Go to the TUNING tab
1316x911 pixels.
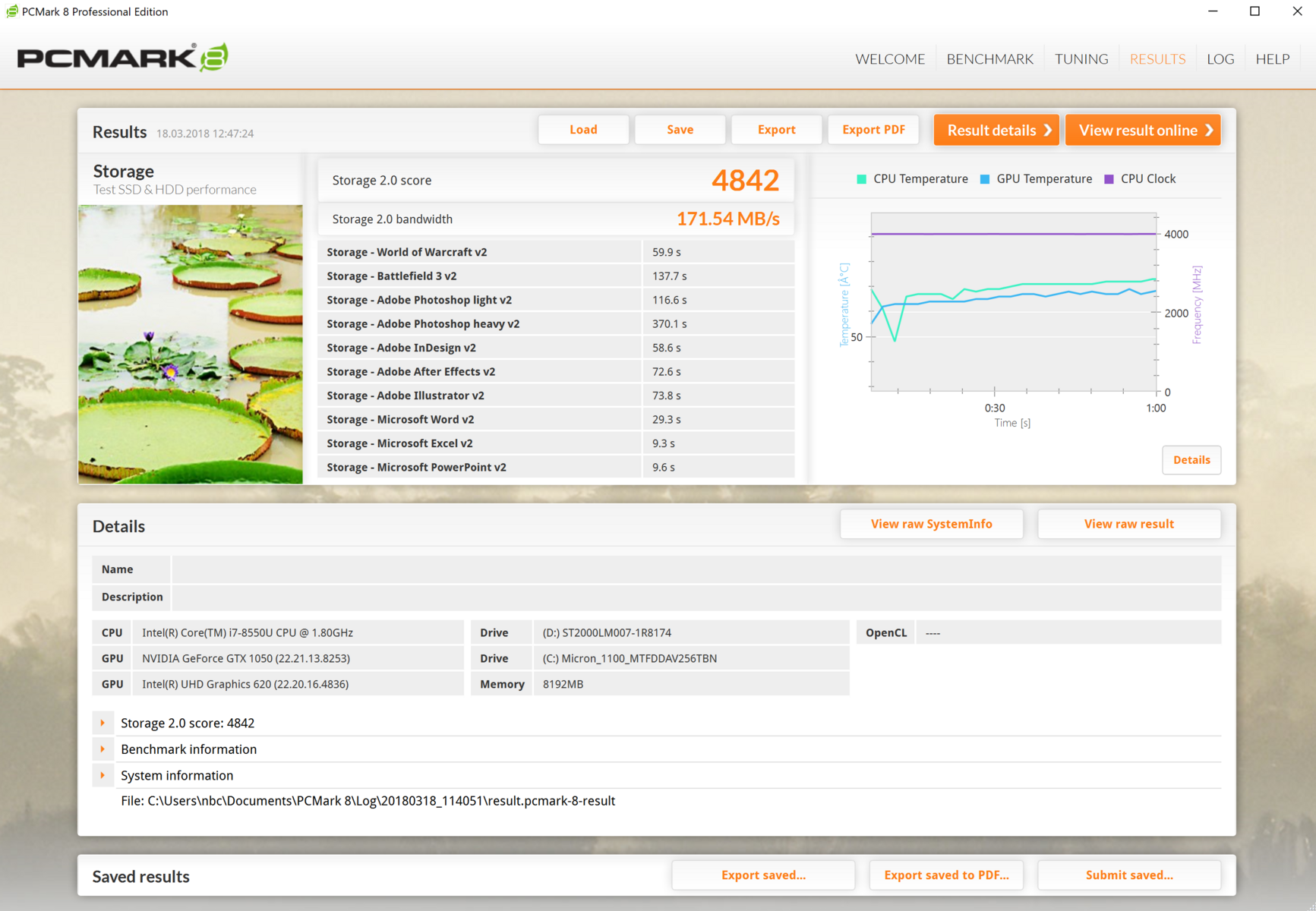1081,59
